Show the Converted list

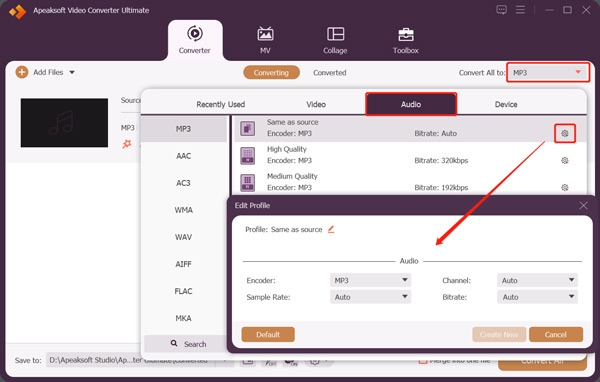(x=329, y=73)
